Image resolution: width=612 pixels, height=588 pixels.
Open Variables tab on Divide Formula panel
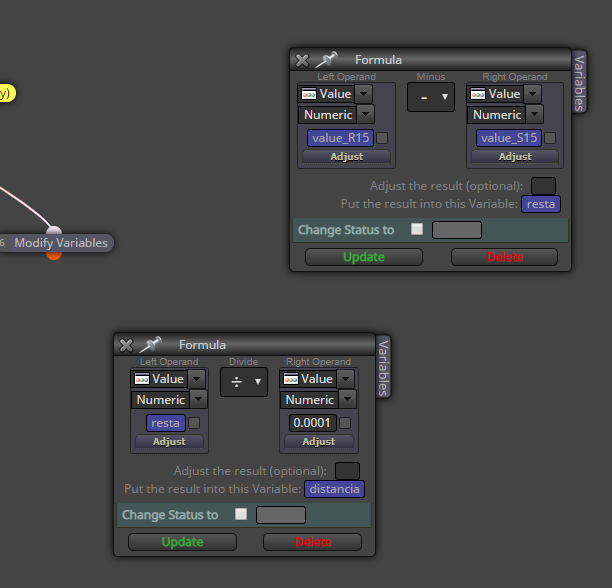tap(383, 368)
